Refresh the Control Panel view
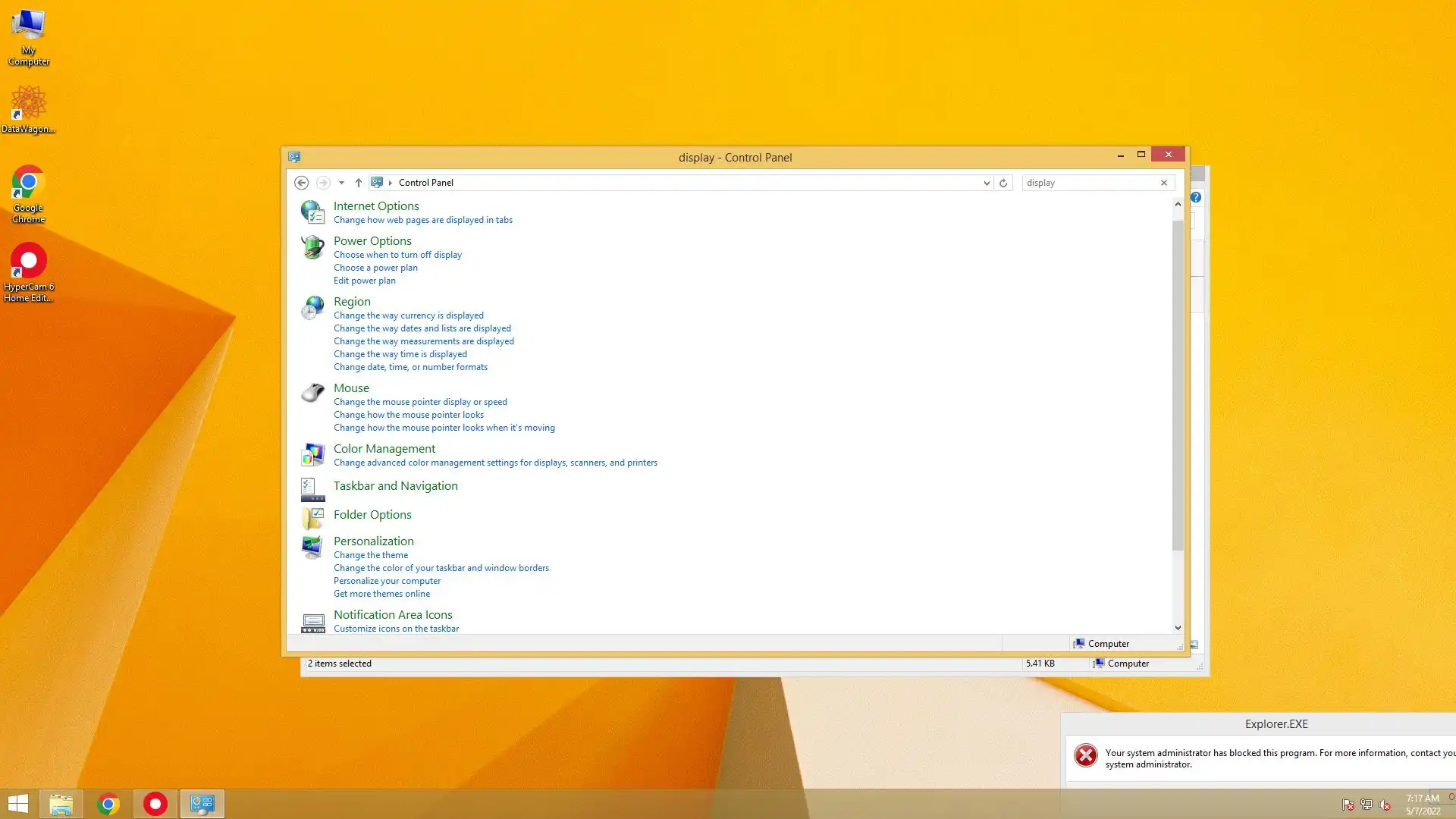The width and height of the screenshot is (1456, 819). 1003,183
